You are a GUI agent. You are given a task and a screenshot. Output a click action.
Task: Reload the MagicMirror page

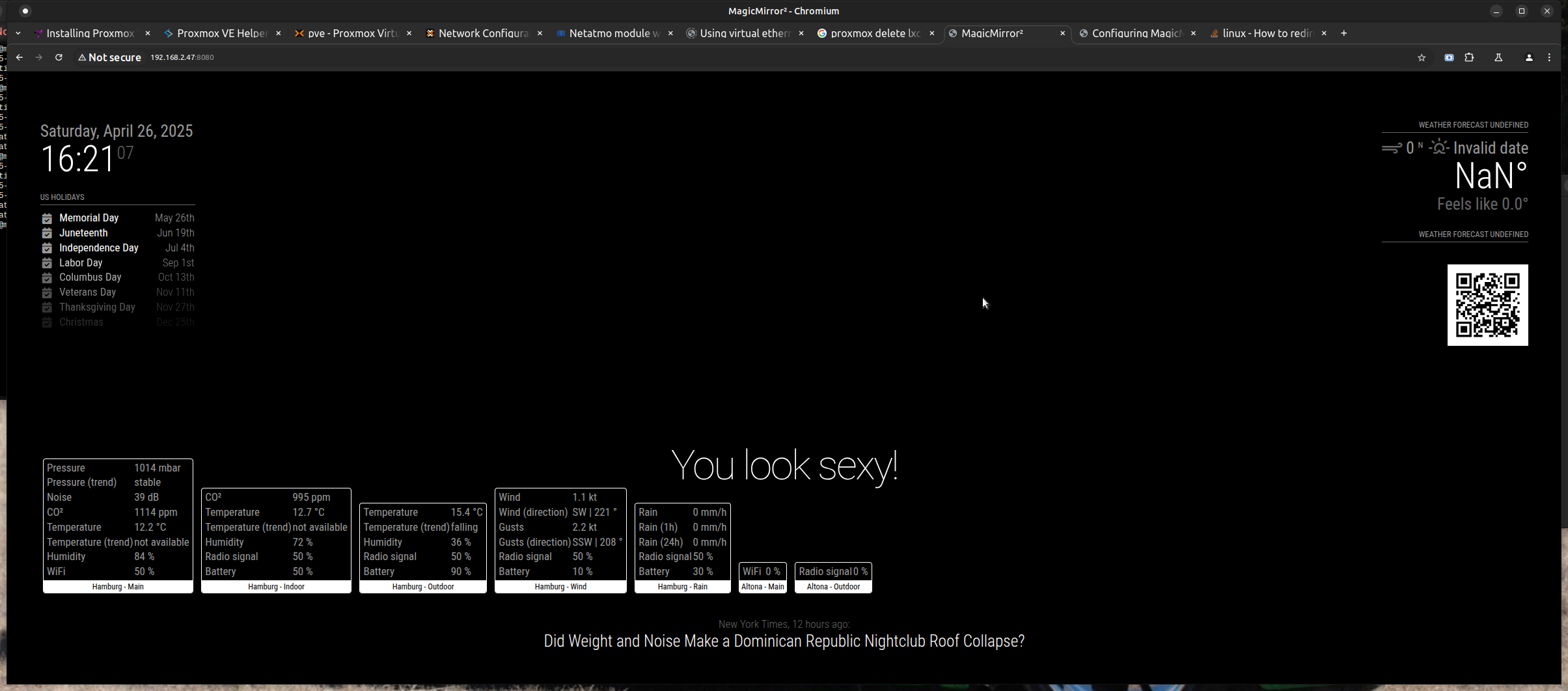pyautogui.click(x=59, y=57)
